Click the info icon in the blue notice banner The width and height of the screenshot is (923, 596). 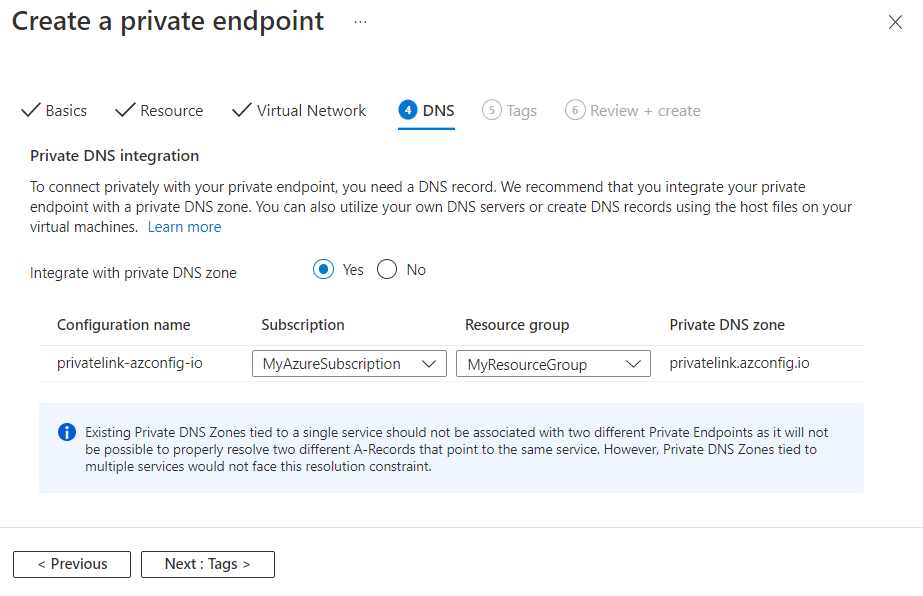click(66, 432)
